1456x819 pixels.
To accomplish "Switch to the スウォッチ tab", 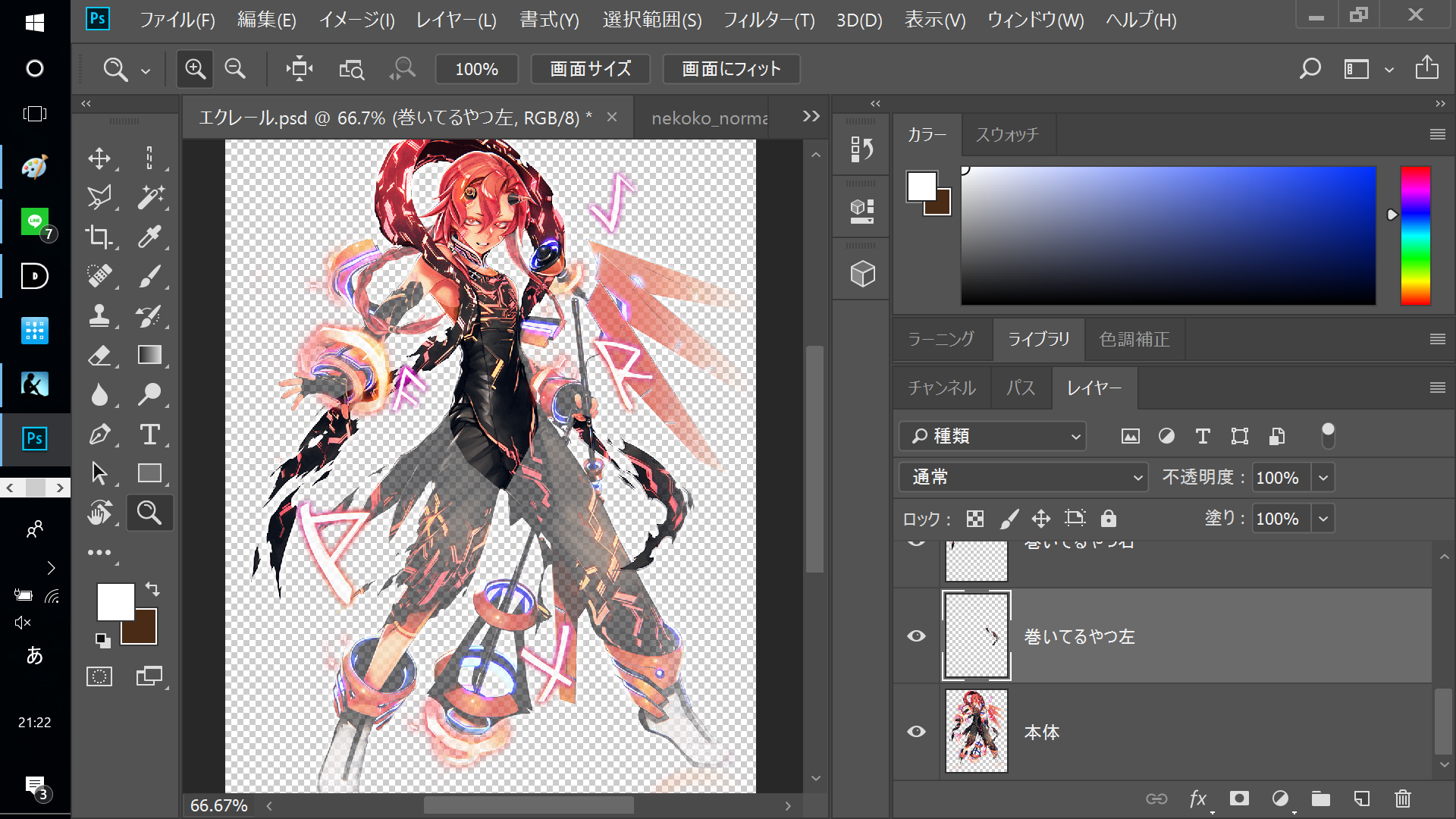I will pos(1007,134).
